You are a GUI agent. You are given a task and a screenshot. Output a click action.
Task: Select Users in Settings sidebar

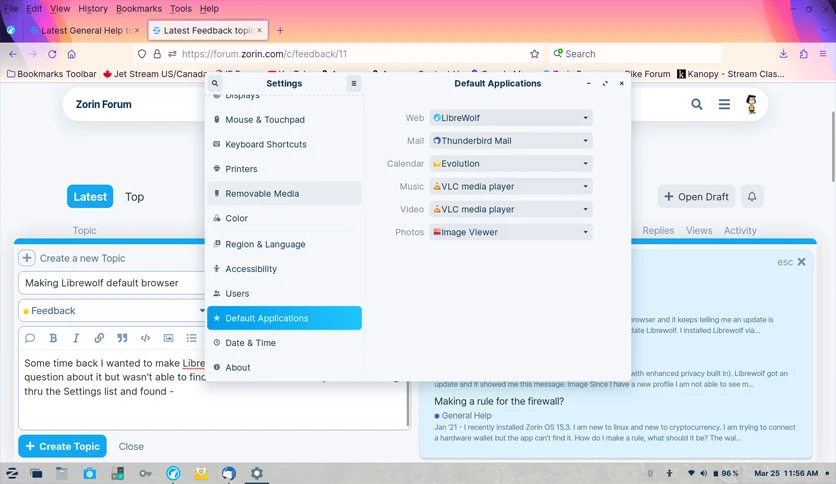click(x=284, y=293)
